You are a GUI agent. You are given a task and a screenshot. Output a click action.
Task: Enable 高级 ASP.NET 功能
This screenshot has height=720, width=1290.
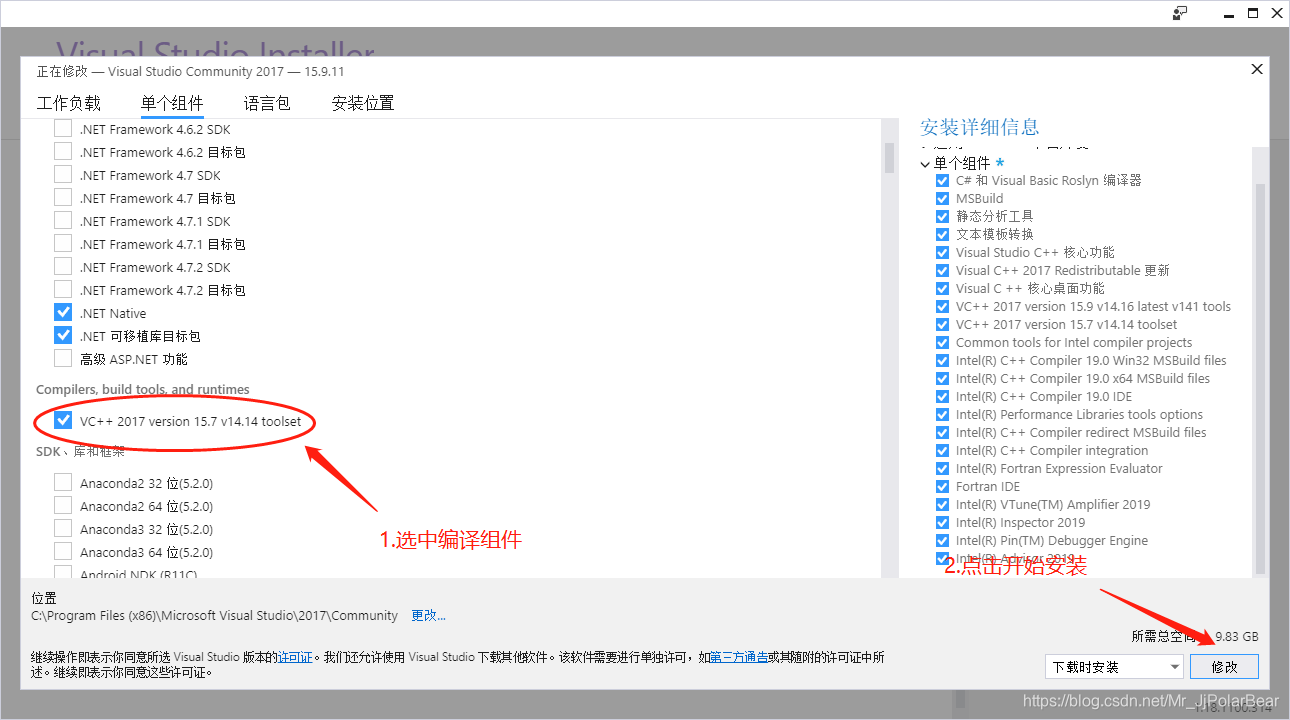coord(63,359)
